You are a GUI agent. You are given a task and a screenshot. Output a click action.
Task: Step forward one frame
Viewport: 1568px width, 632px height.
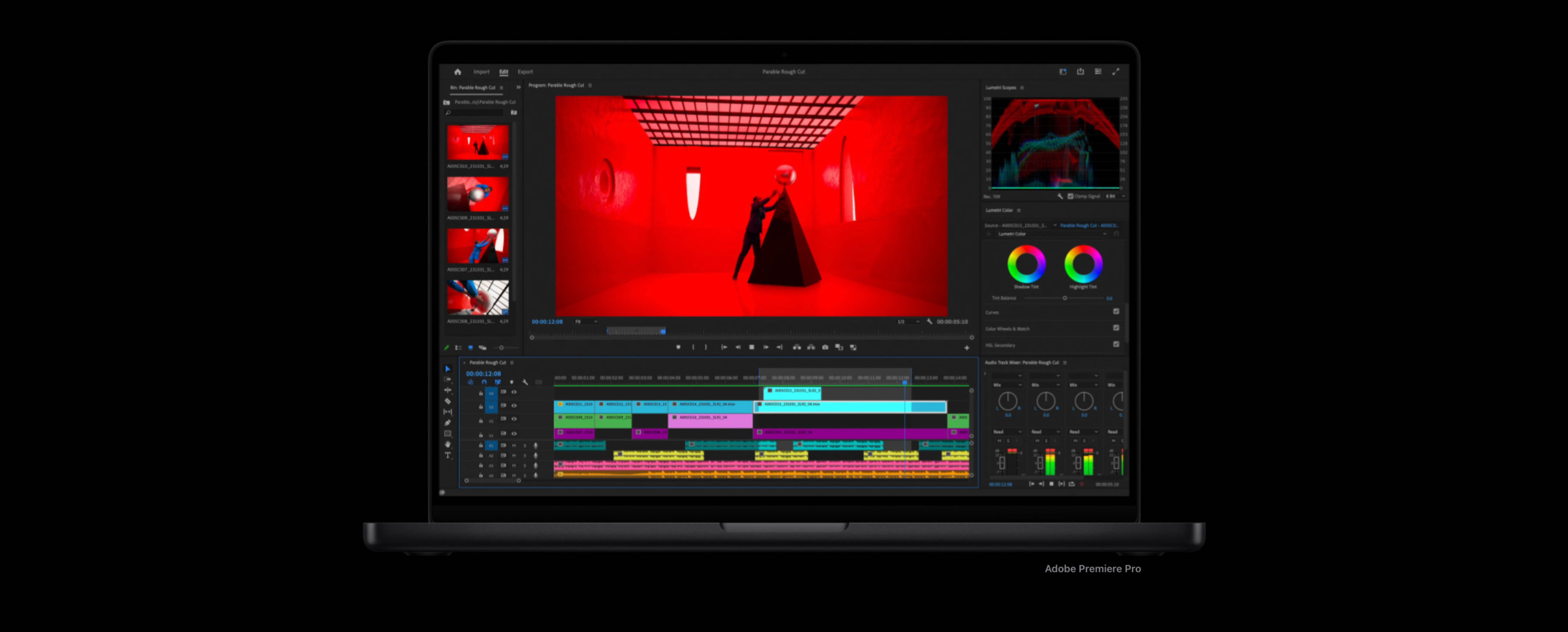pos(766,347)
